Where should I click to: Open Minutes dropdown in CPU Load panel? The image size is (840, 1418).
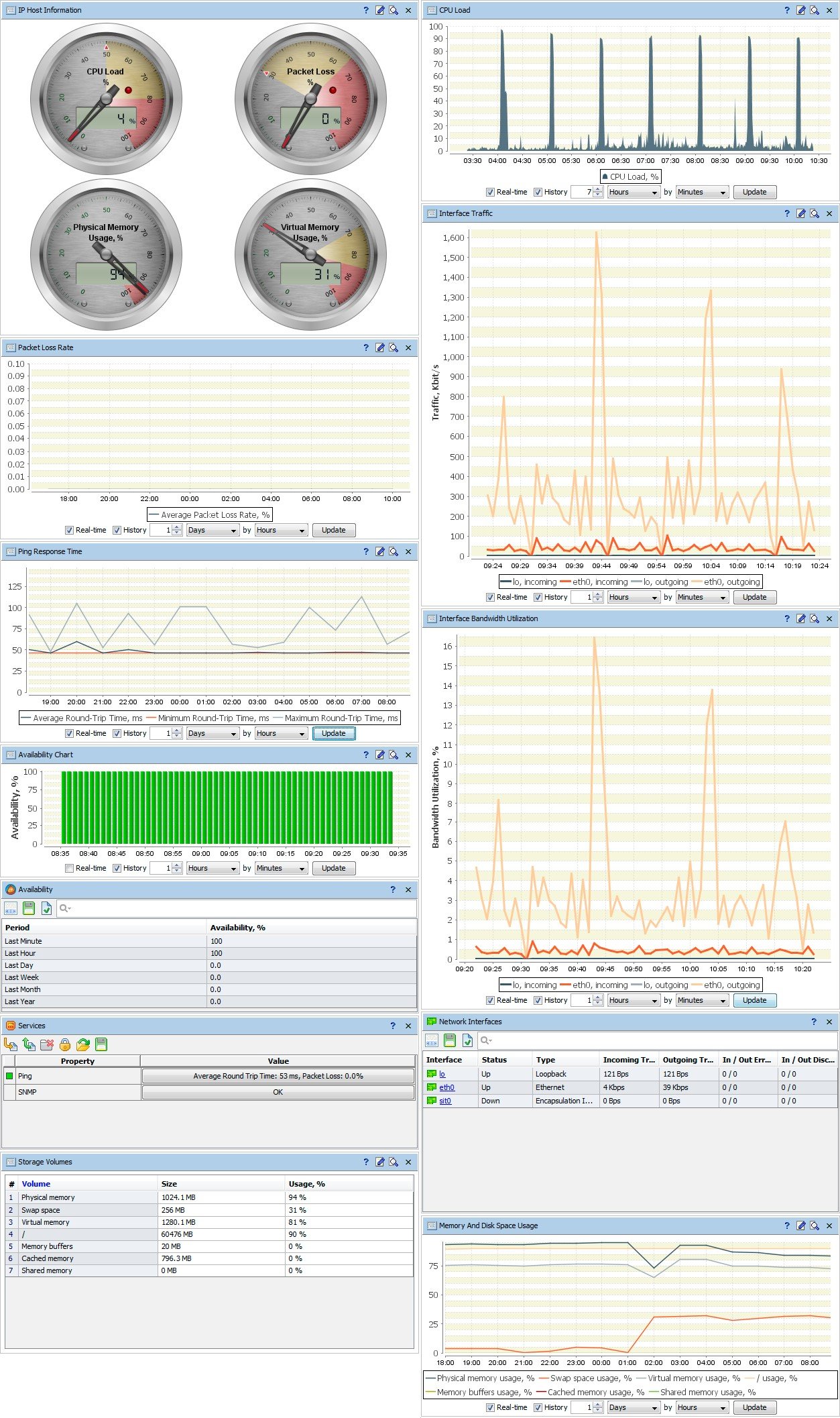tap(701, 192)
